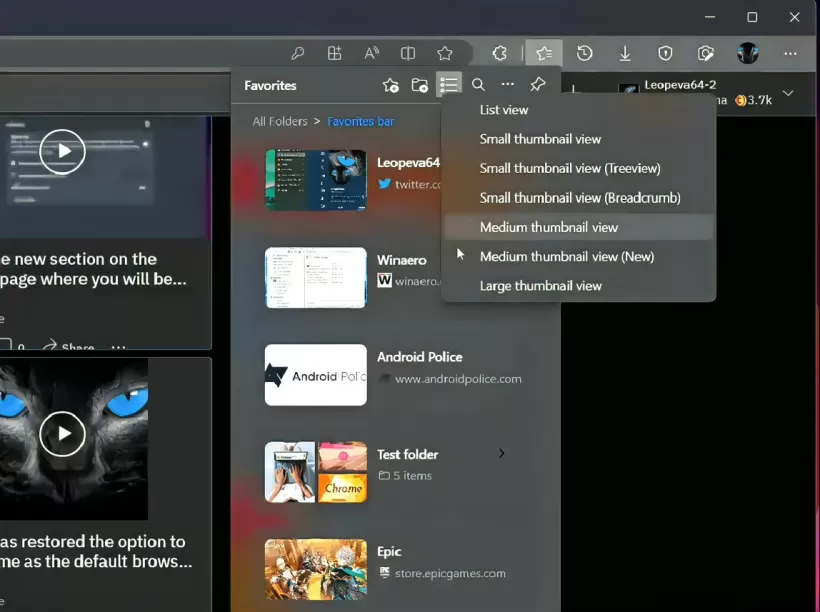Screen dimensions: 820x612
Task: Select List view
Action: coord(578,110)
